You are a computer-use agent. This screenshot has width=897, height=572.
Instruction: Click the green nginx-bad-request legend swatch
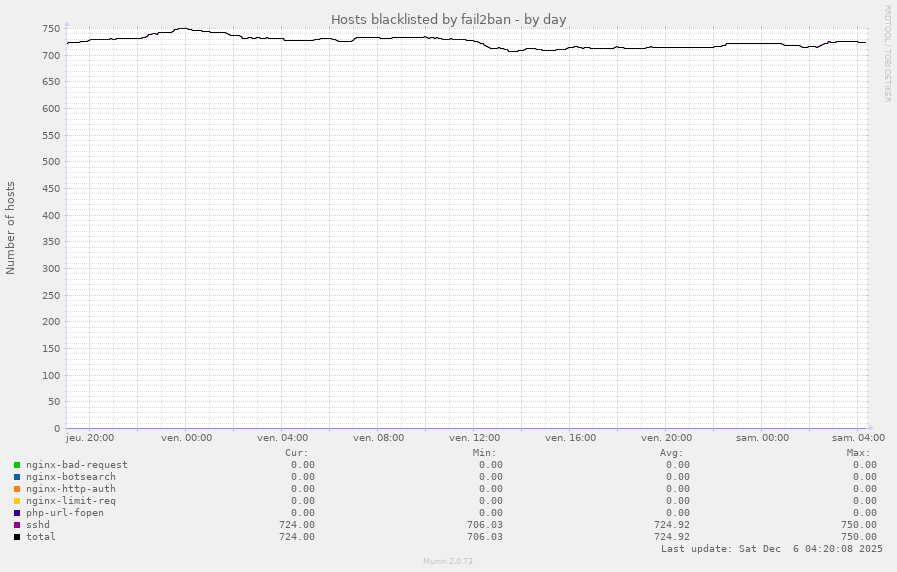point(17,465)
